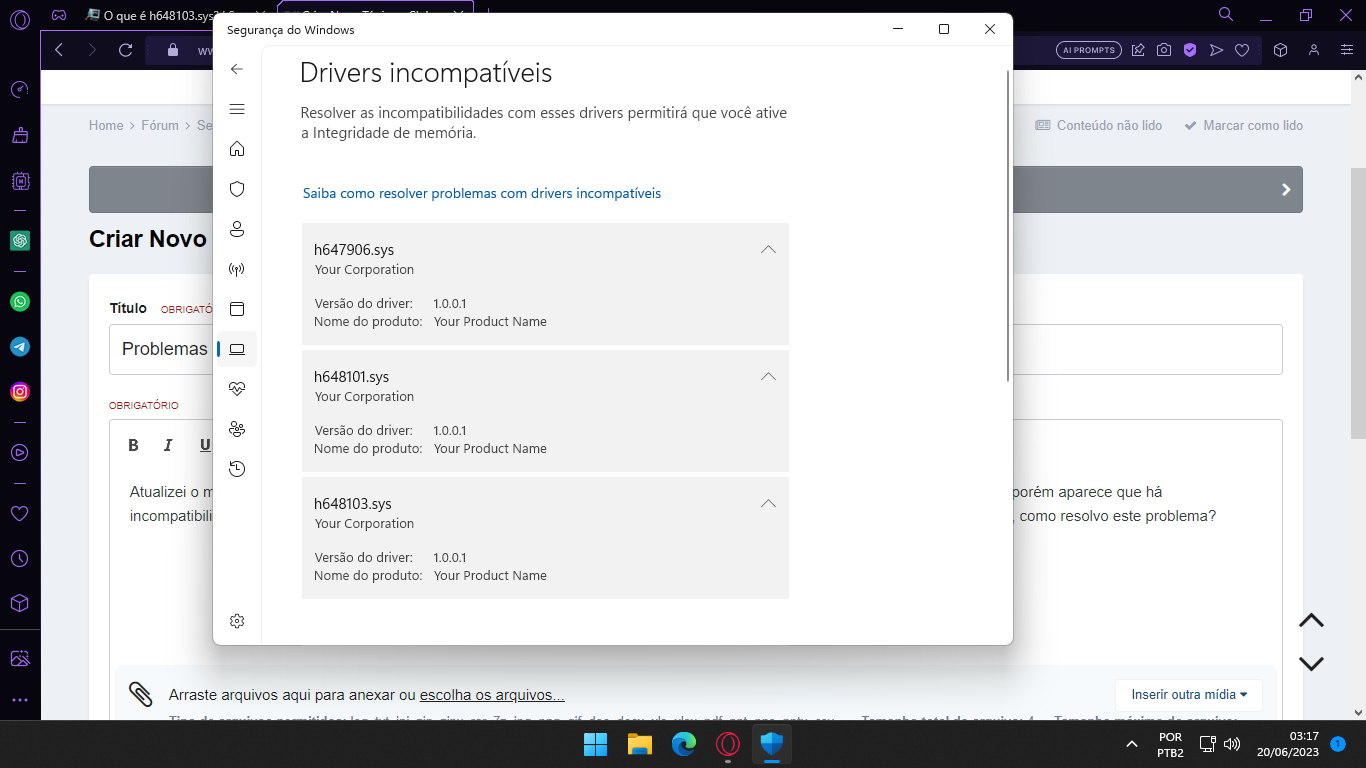Click the forum Título input field

[x=695, y=349]
